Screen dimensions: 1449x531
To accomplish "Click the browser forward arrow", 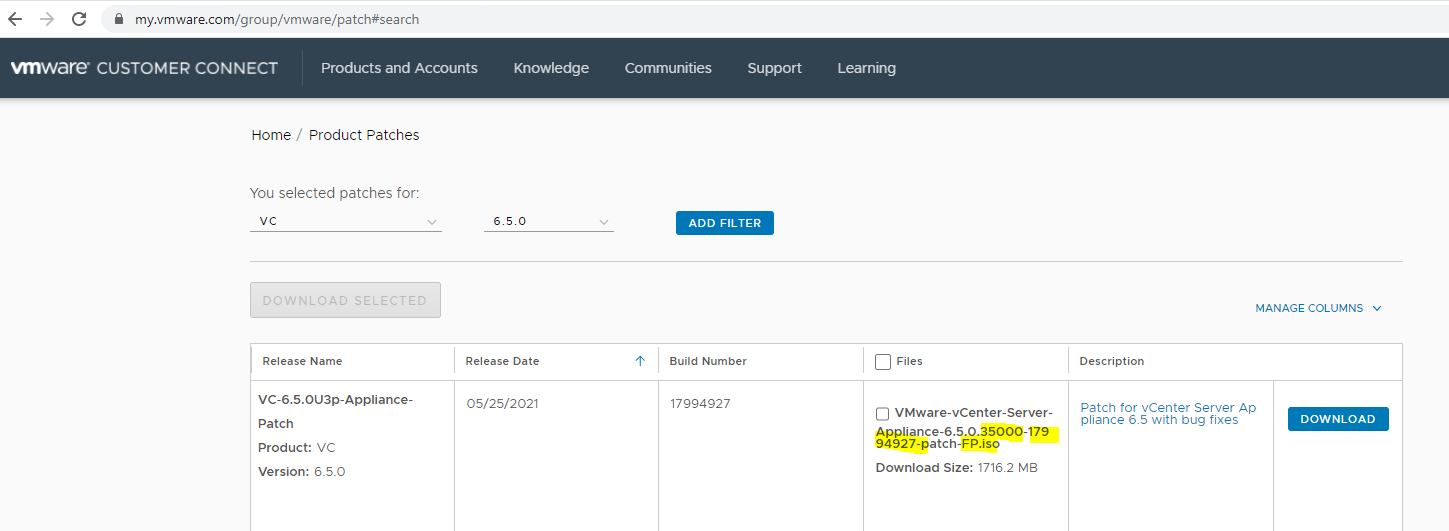I will click(x=47, y=19).
